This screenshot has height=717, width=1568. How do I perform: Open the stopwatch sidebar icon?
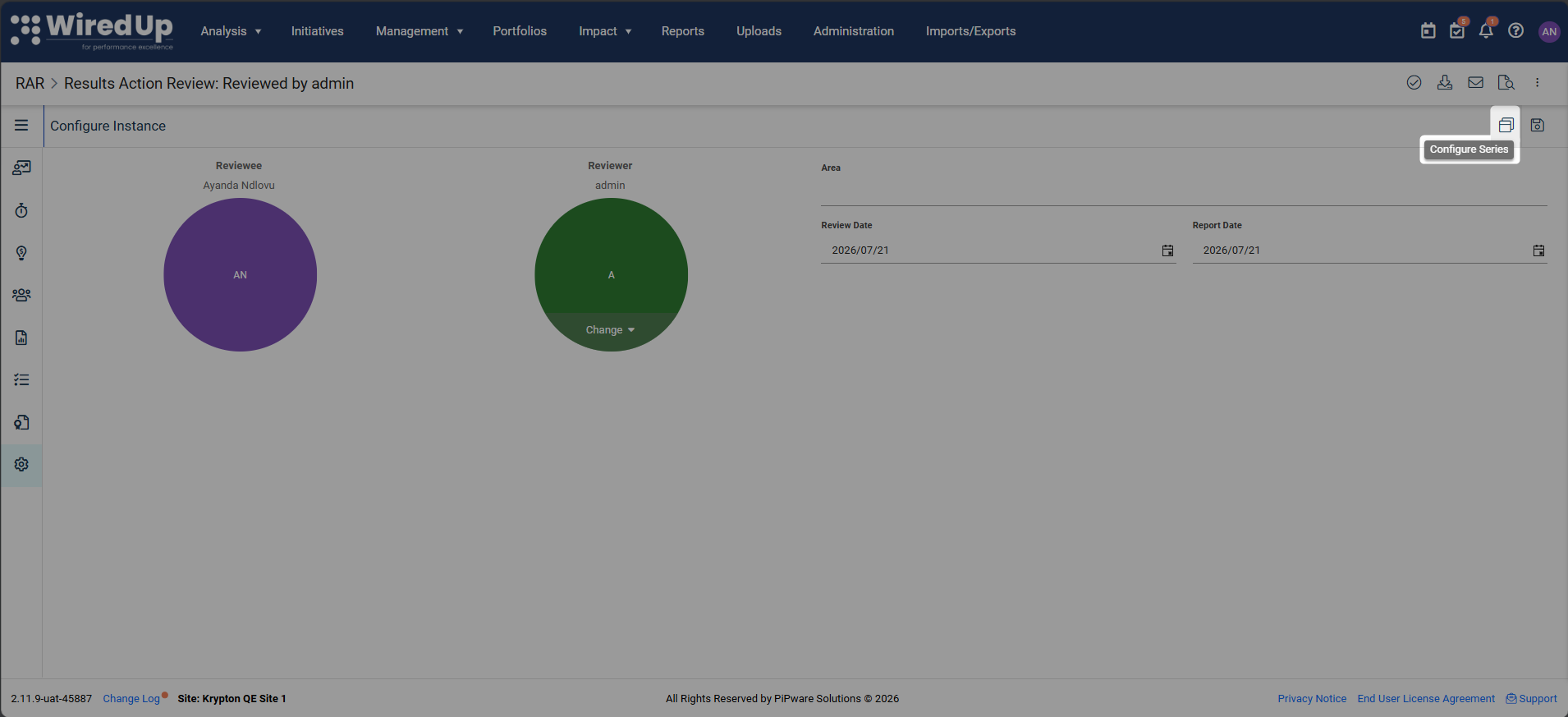pyautogui.click(x=21, y=210)
